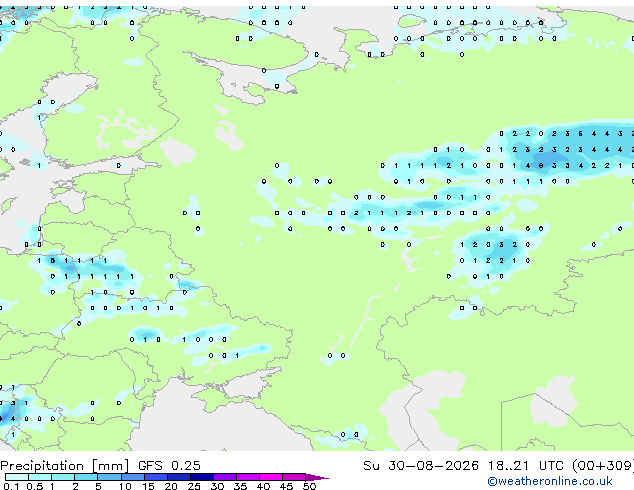Click the '(00+309)' forecast offset text
Screen dimensions: 634x490
tap(603, 466)
